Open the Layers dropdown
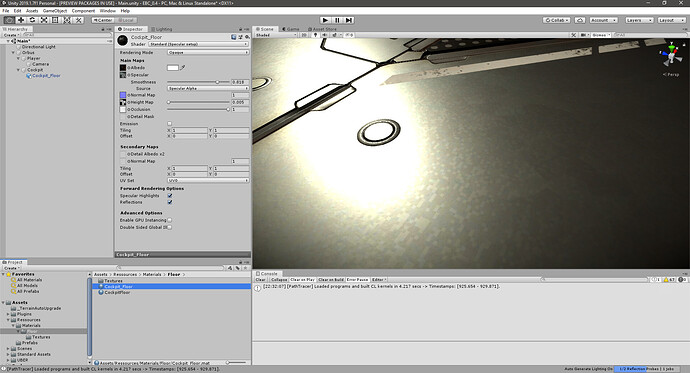The height and width of the screenshot is (373, 690). pyautogui.click(x=639, y=20)
